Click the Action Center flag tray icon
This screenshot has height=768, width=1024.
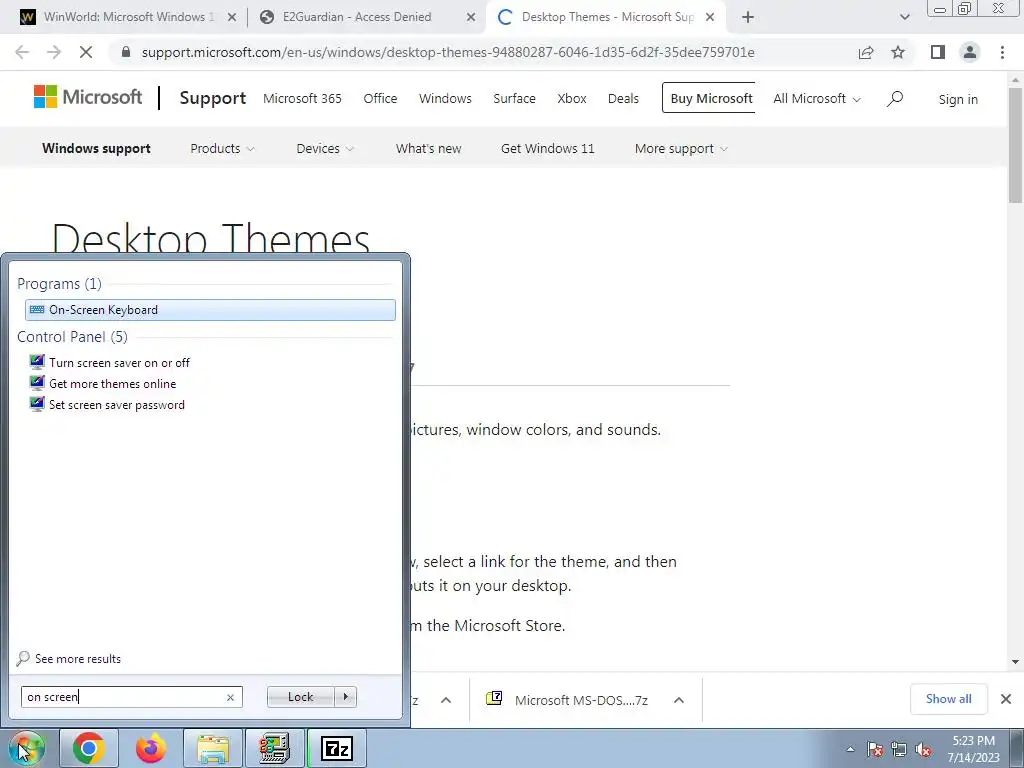click(x=875, y=749)
